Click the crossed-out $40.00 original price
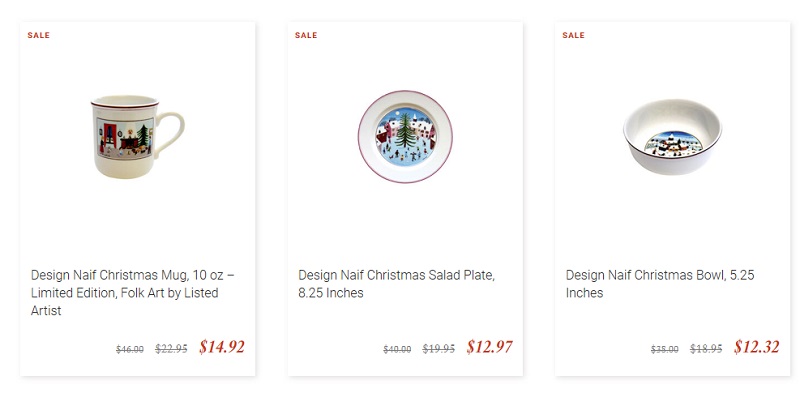Screen dimensions: 800x393 (397, 350)
